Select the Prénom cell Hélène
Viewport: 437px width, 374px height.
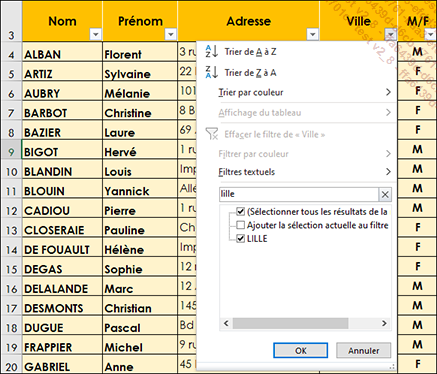coord(140,247)
